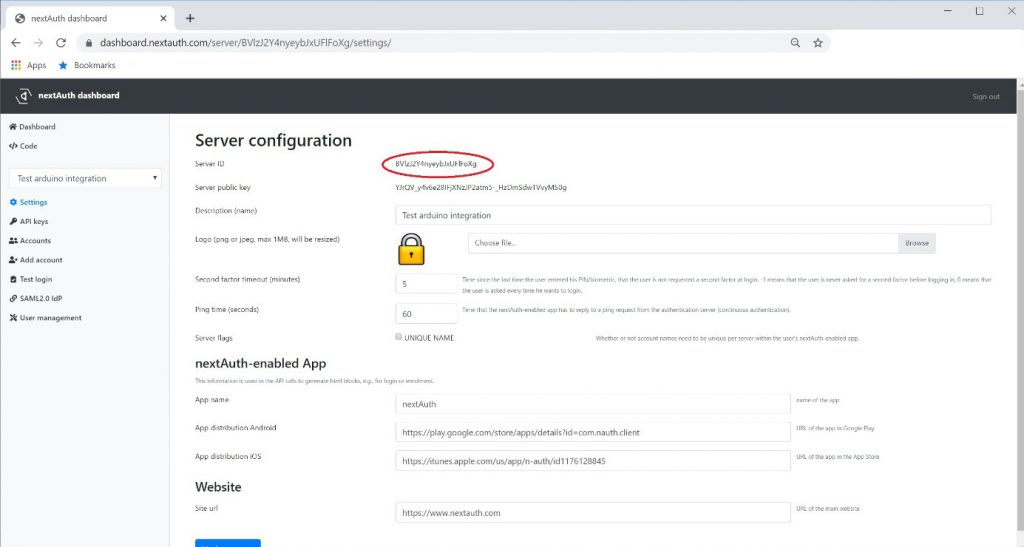Image resolution: width=1024 pixels, height=547 pixels.
Task: Click the browser back arrow
Action: tap(16, 42)
